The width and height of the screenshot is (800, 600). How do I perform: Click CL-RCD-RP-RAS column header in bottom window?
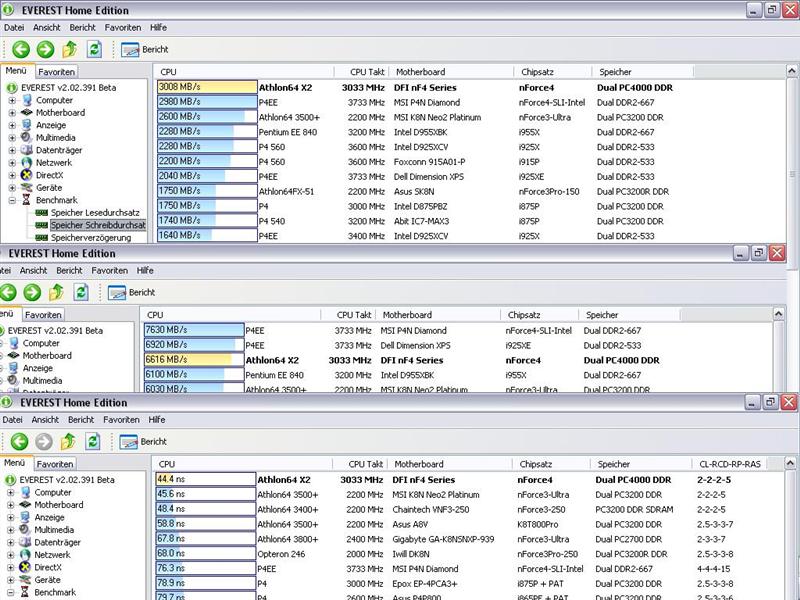click(x=730, y=464)
